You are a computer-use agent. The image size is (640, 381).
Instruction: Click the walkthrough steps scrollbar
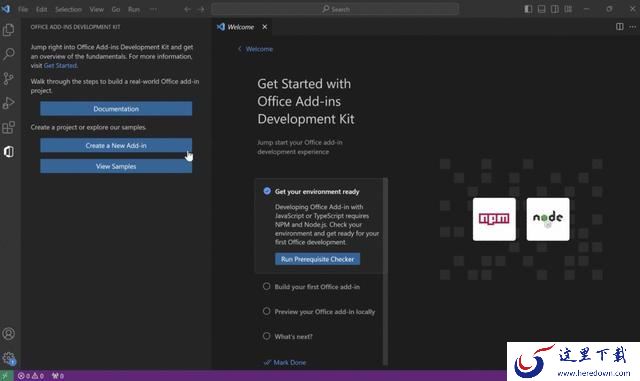[385, 272]
